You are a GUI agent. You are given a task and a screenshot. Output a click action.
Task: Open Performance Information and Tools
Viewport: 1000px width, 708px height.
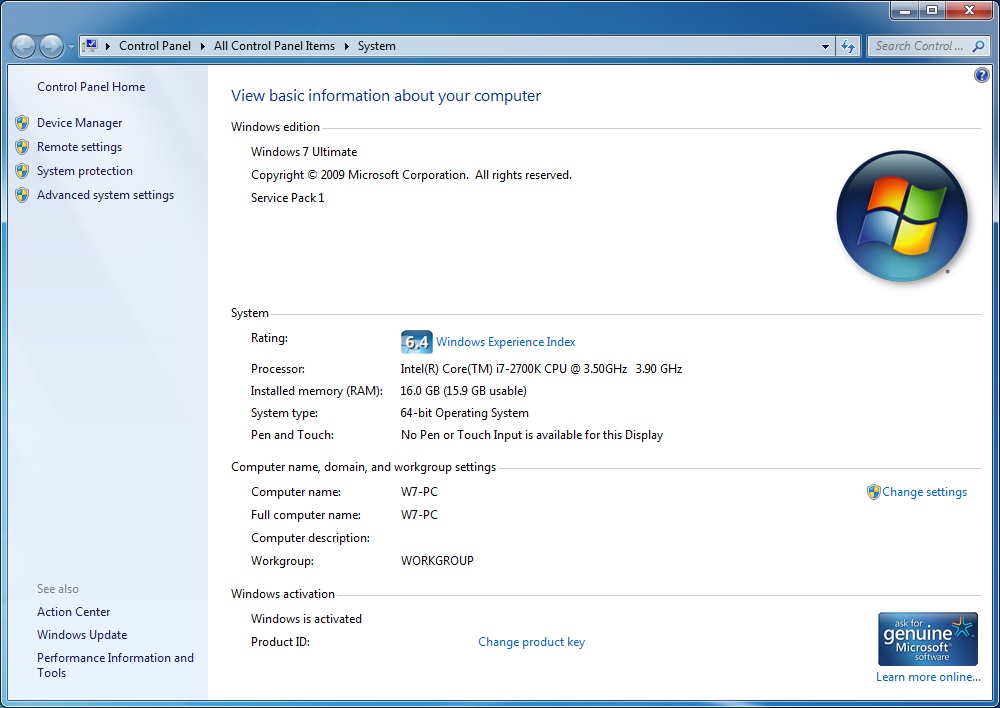tap(115, 665)
